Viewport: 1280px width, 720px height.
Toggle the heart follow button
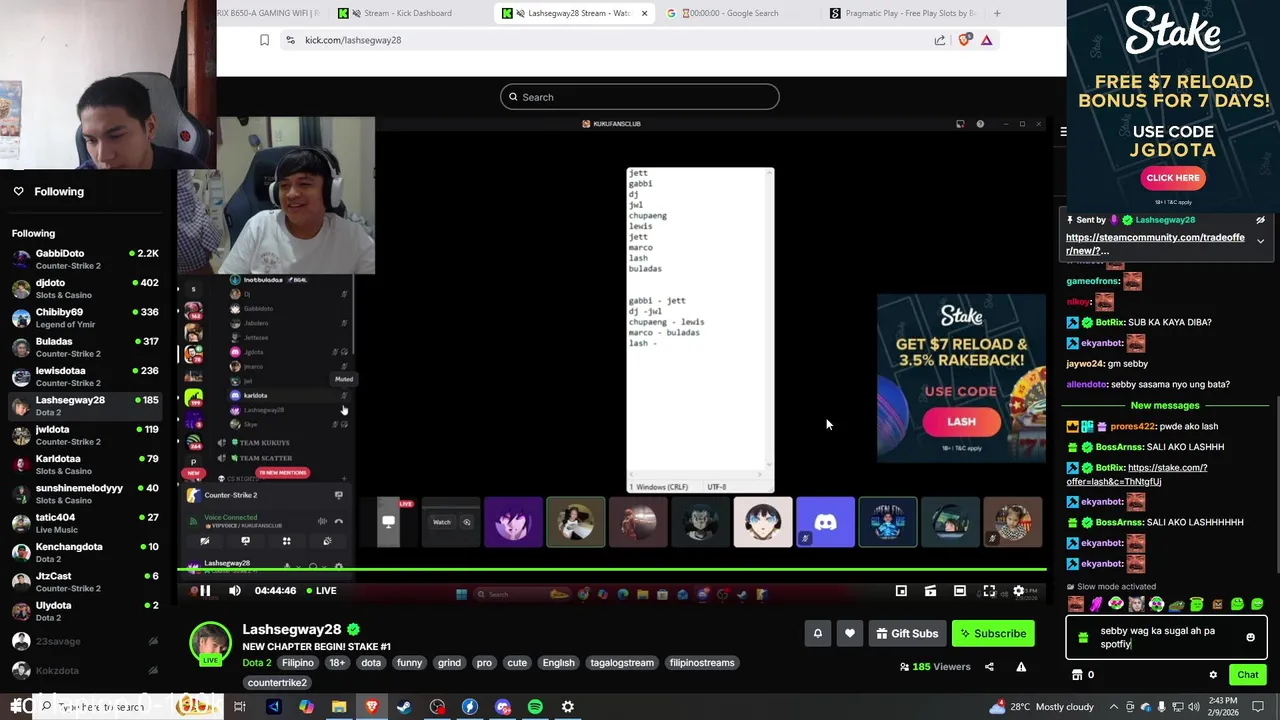(850, 633)
